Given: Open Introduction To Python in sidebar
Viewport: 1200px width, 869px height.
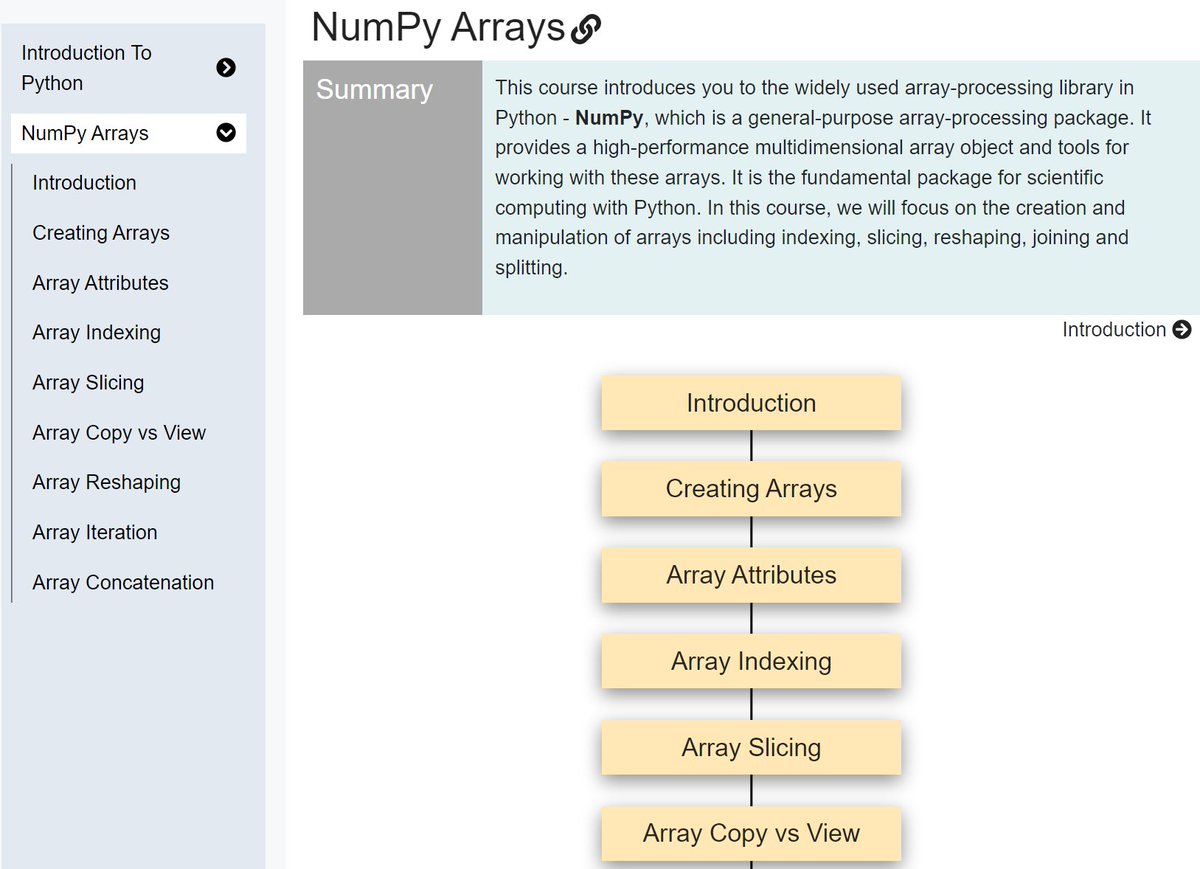Looking at the screenshot, I should pos(86,67).
